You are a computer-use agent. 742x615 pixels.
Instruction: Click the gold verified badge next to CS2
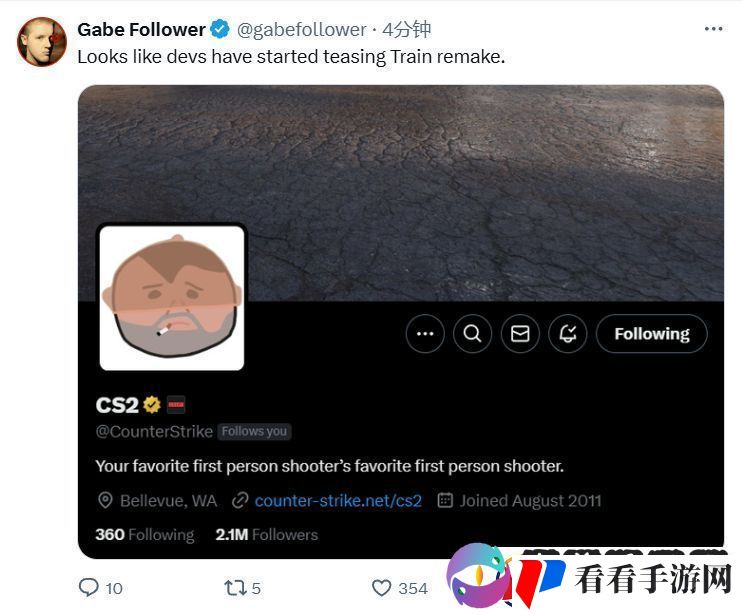tap(152, 404)
